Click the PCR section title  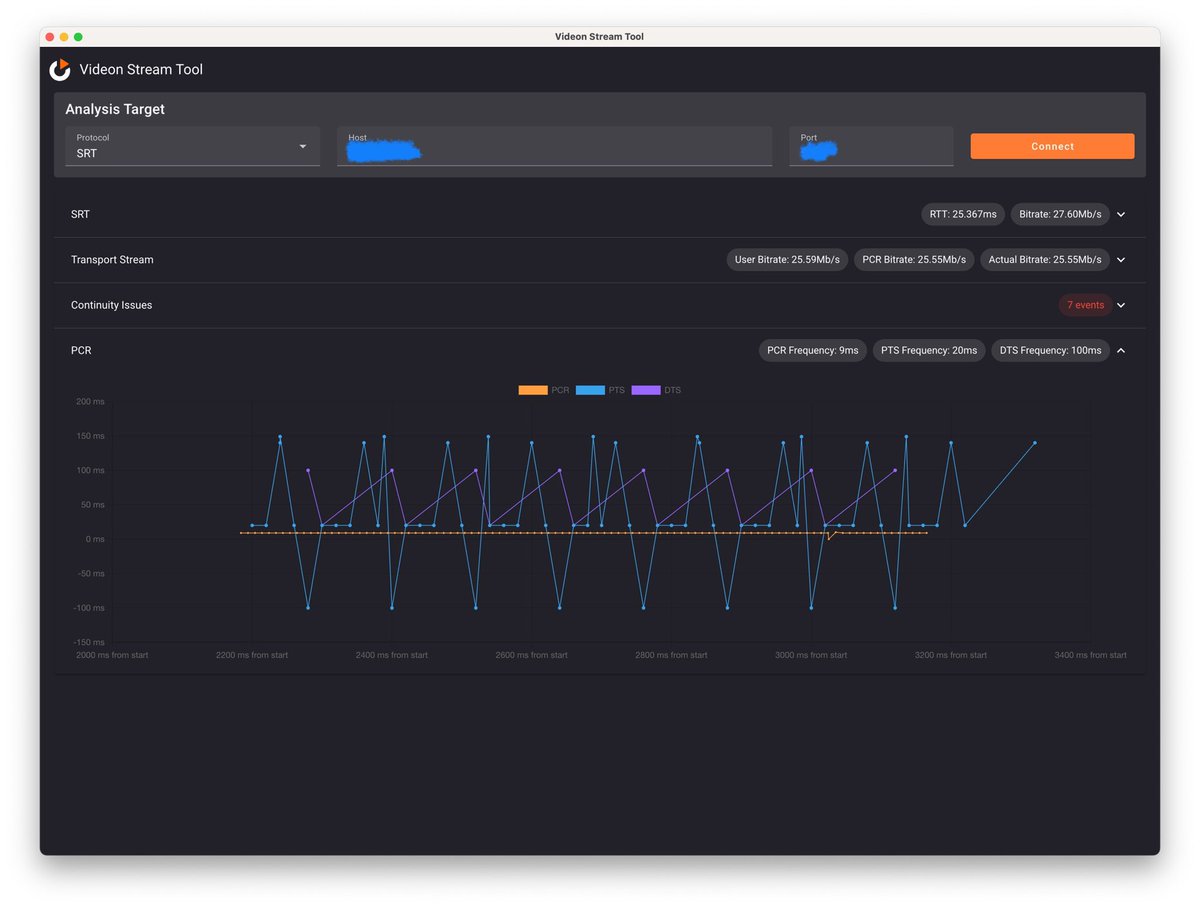click(x=81, y=351)
